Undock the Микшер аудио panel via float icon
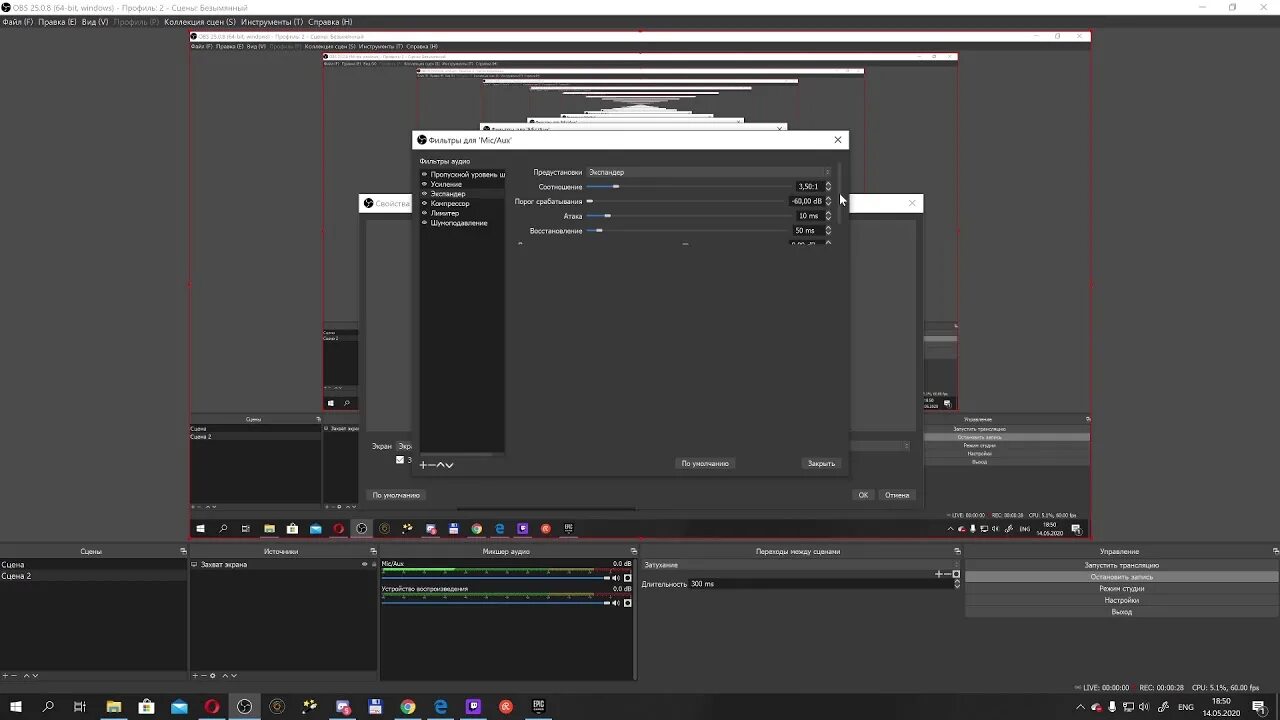Screen dimensions: 1280x720 click(x=633, y=551)
